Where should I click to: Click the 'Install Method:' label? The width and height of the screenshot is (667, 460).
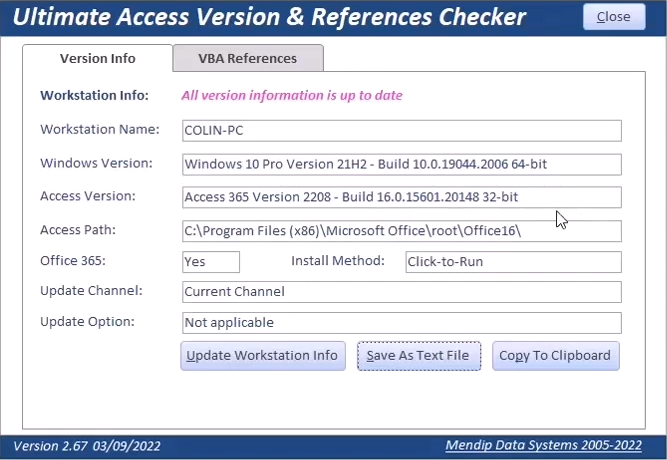click(x=338, y=260)
